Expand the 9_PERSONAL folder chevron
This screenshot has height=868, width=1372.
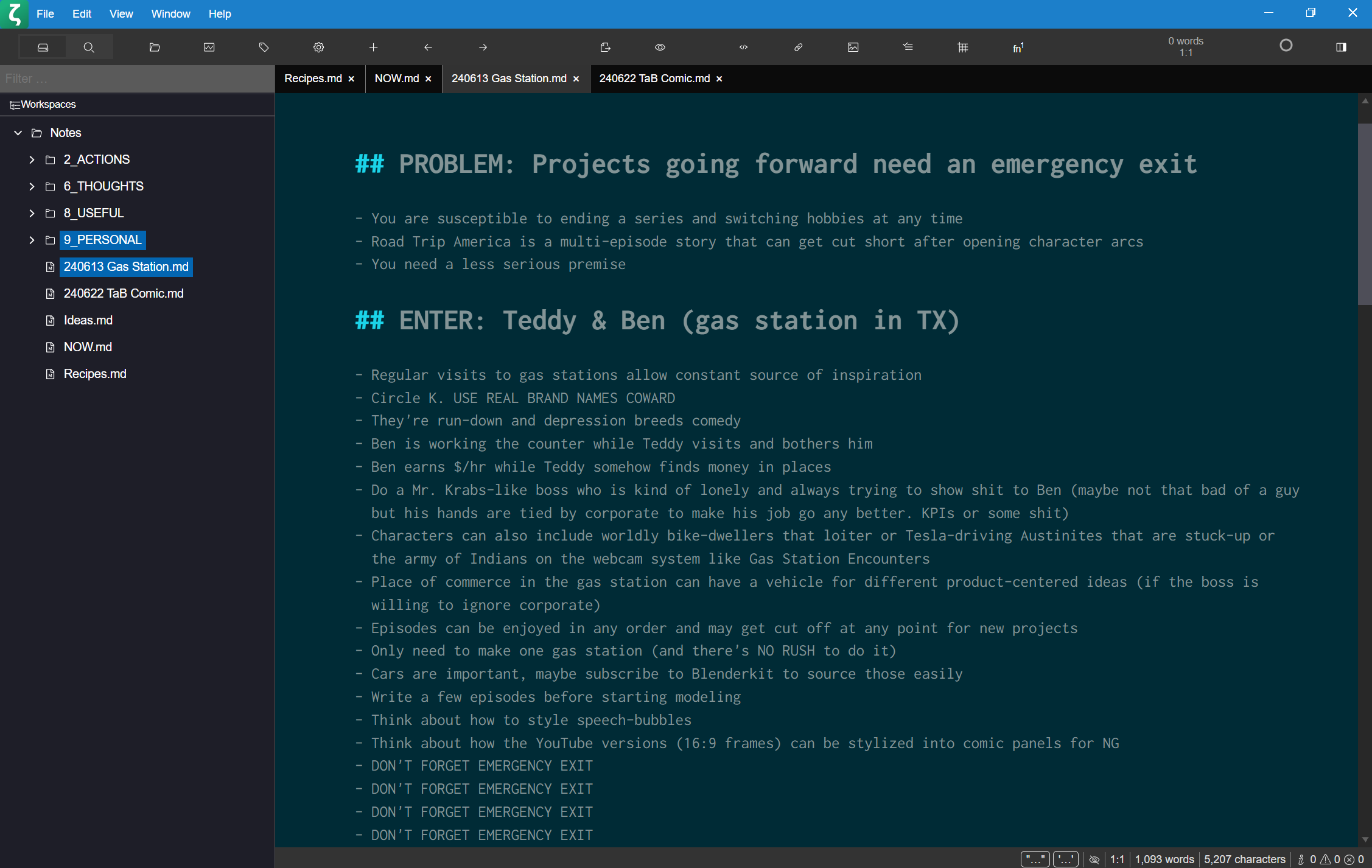(x=32, y=240)
